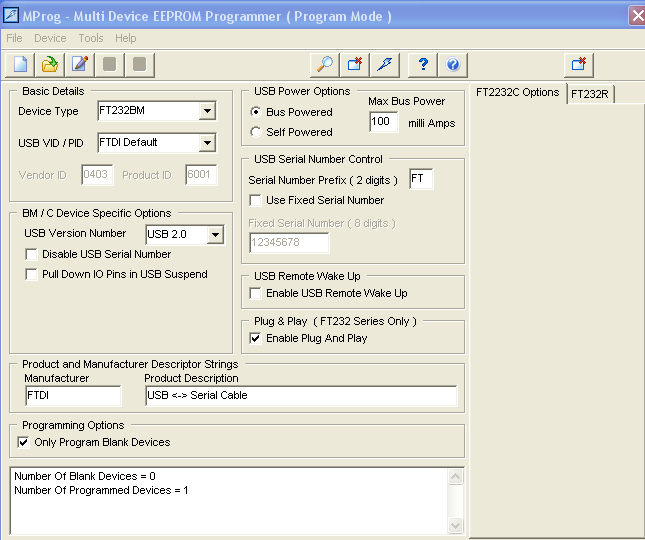Open an existing template with the folder icon
The image size is (645, 540).
tap(50, 65)
